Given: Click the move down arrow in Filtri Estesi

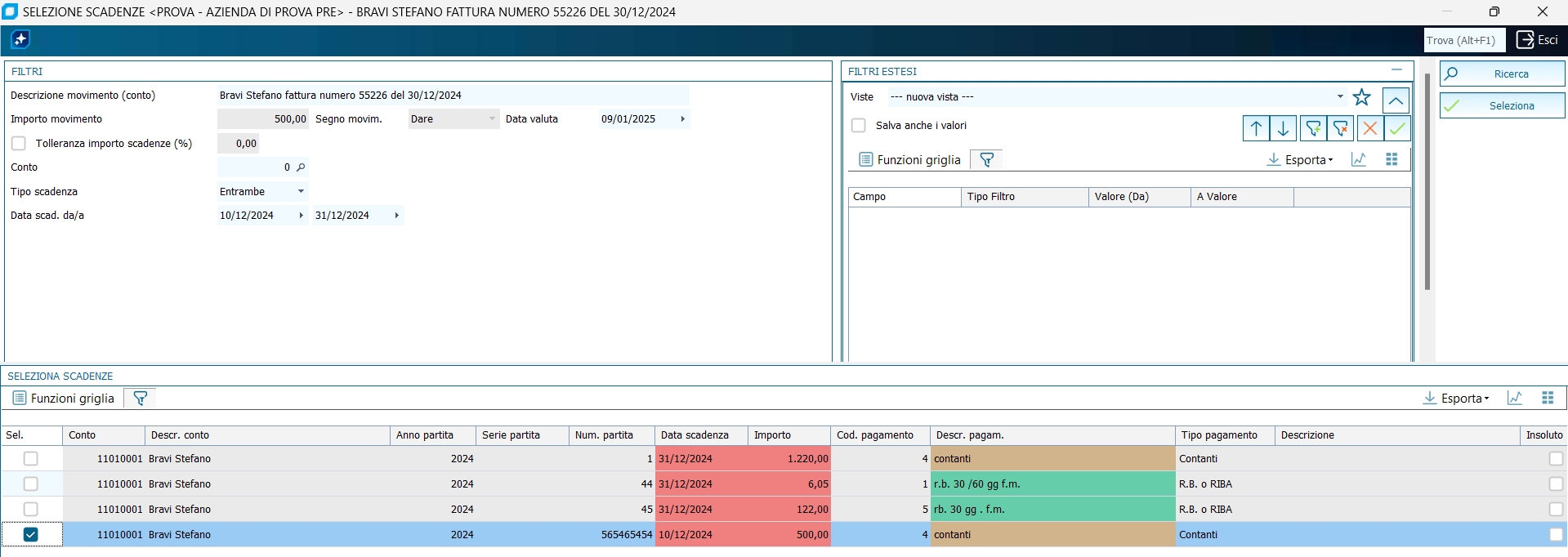Looking at the screenshot, I should (x=1283, y=129).
